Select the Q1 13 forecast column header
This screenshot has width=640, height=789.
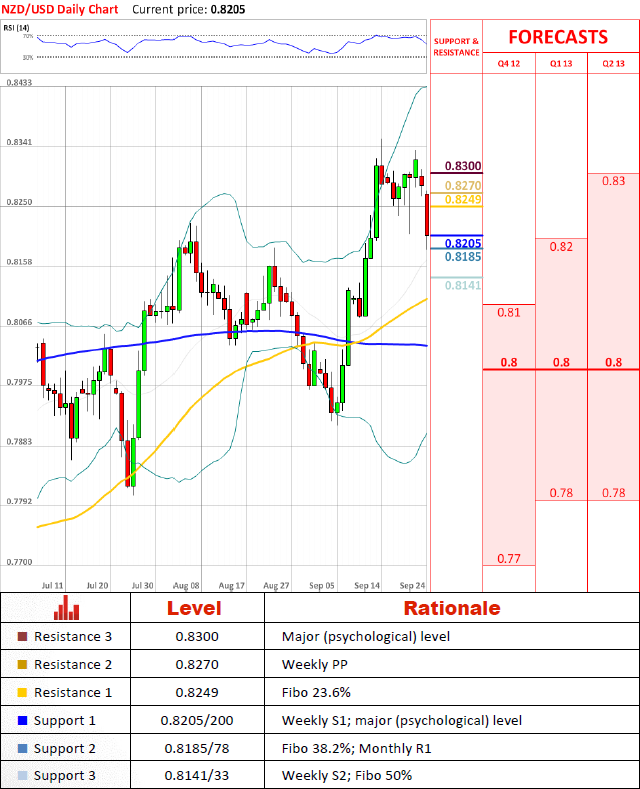coord(561,63)
